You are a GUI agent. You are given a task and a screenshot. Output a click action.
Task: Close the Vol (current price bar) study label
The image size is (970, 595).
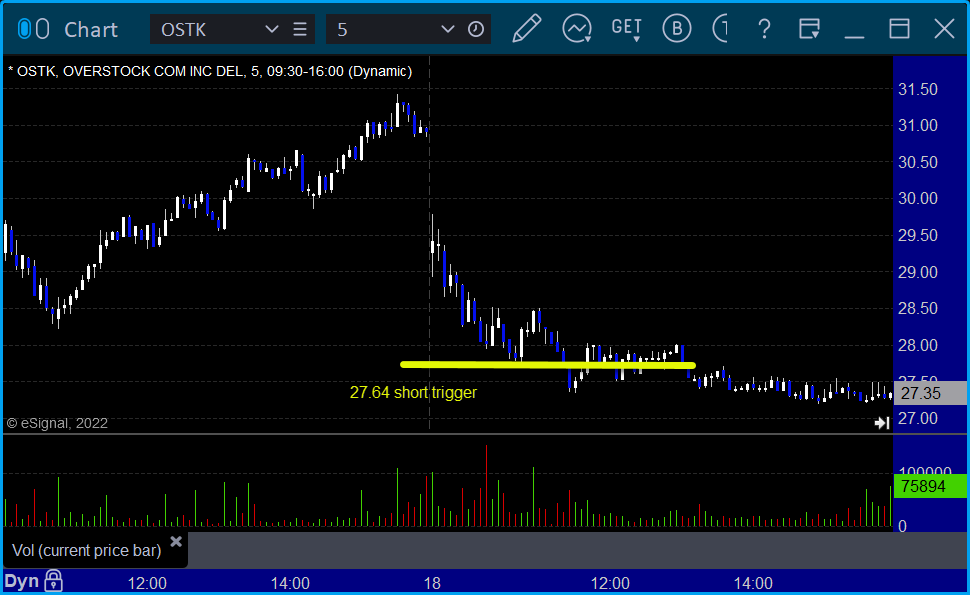176,542
